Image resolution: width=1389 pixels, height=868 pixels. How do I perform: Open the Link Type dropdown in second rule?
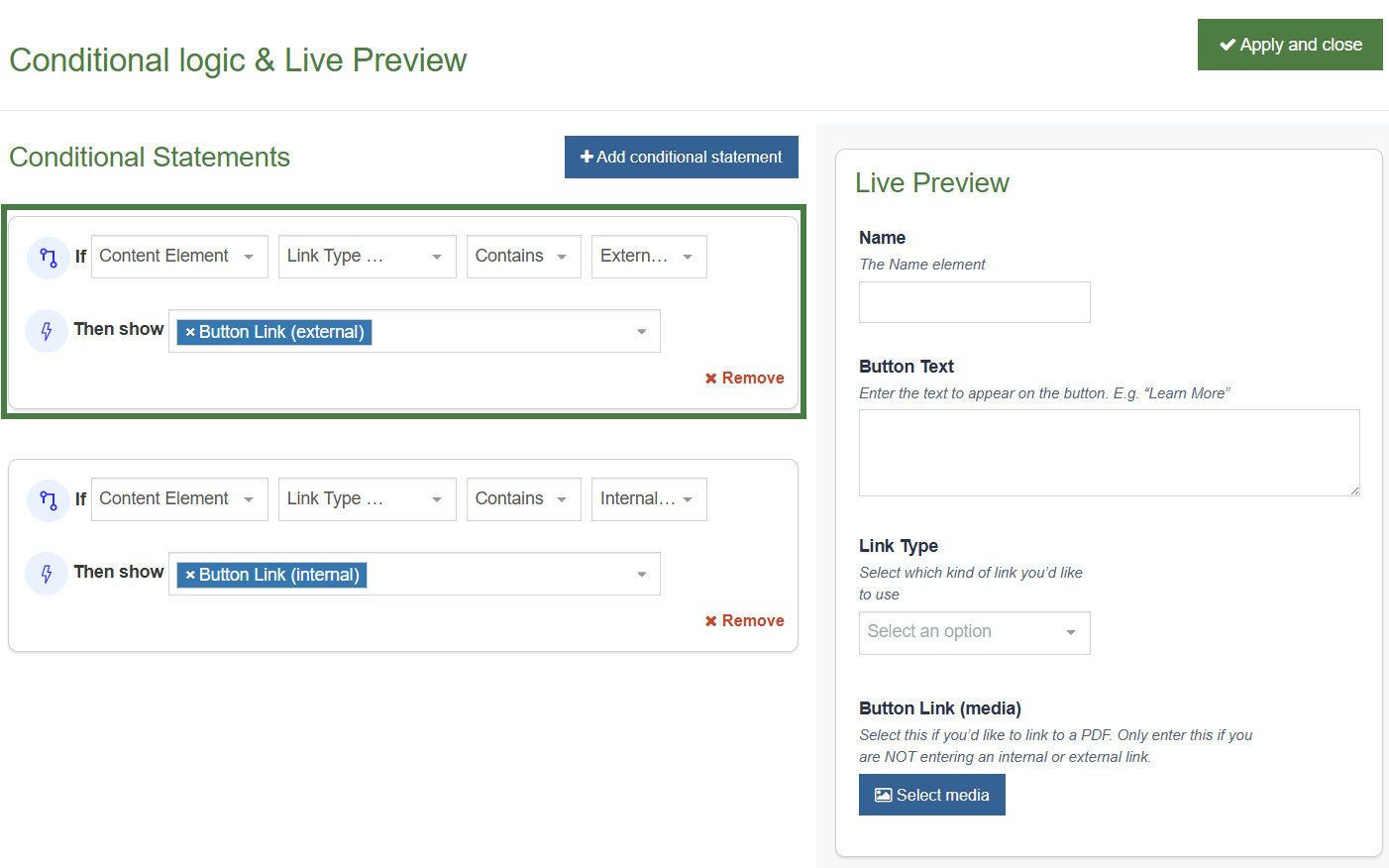pos(367,498)
